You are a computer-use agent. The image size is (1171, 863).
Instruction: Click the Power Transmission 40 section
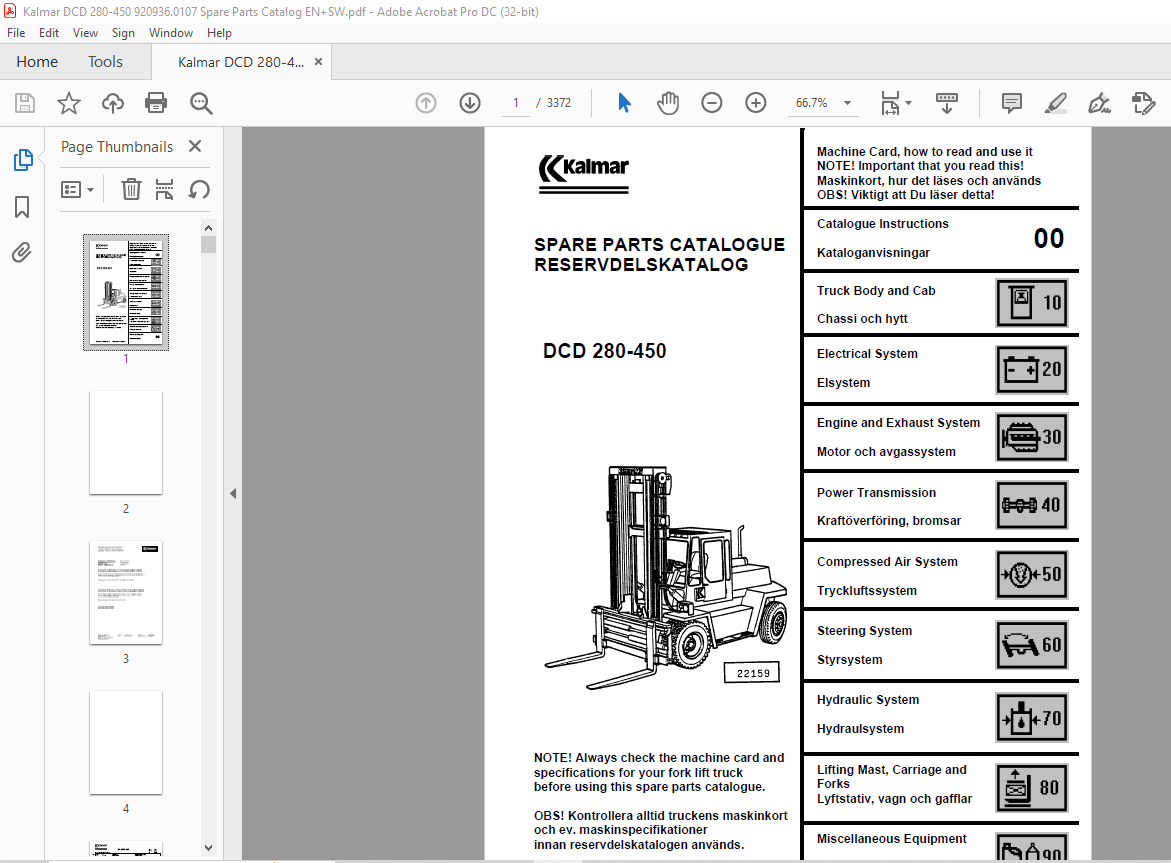coord(941,506)
